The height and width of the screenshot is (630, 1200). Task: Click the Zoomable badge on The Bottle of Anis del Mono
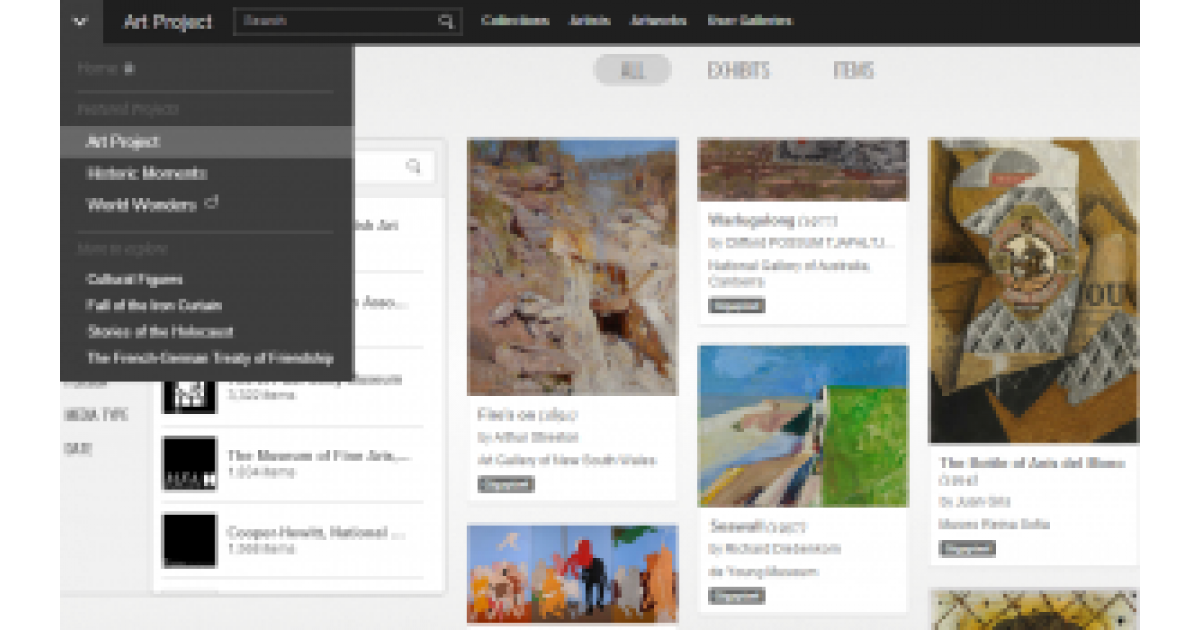(965, 548)
